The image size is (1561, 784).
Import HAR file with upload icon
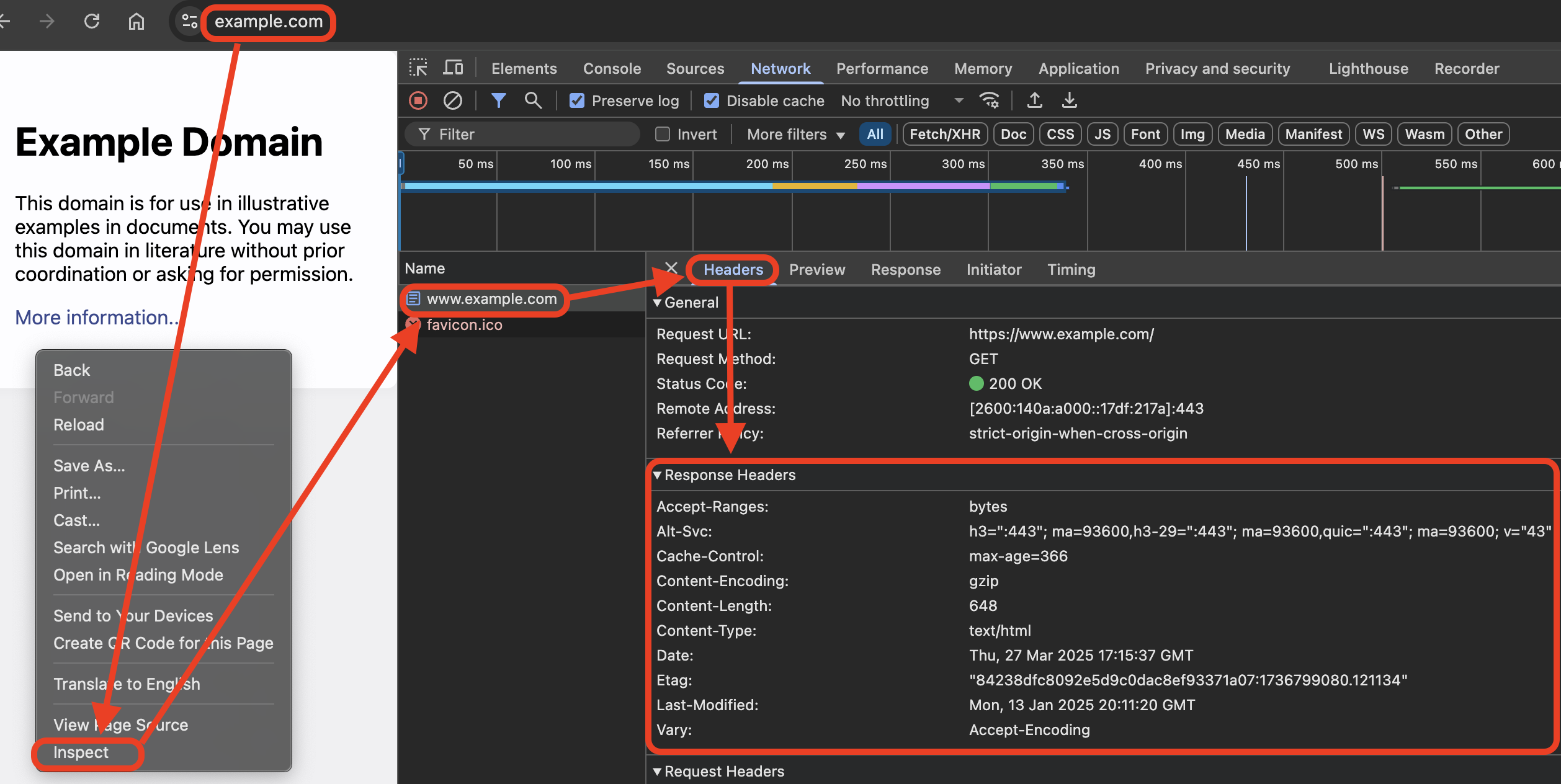click(x=1035, y=100)
